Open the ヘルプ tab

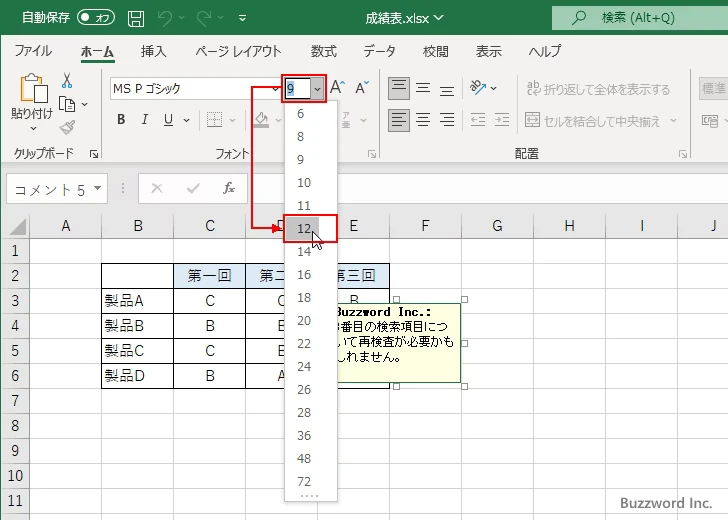pyautogui.click(x=545, y=51)
